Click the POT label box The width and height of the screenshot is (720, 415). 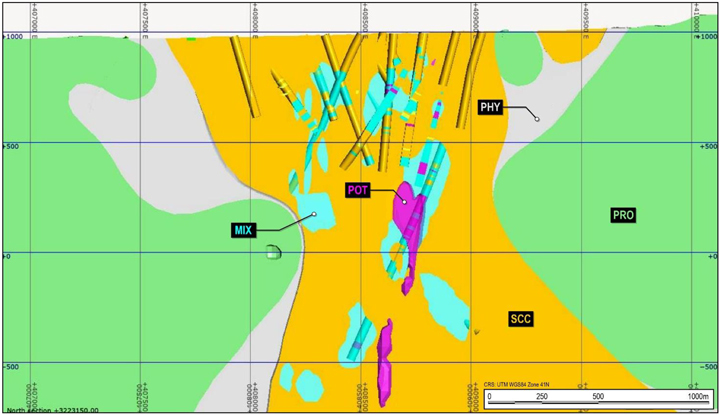click(x=358, y=191)
